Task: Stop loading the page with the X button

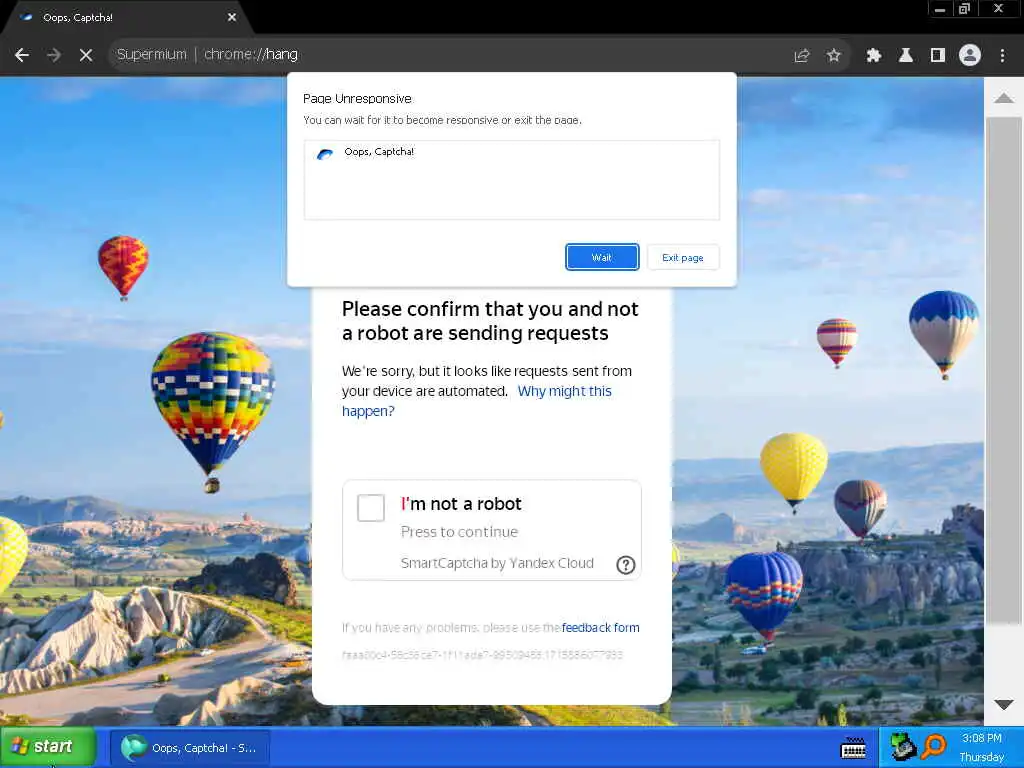Action: tap(86, 55)
